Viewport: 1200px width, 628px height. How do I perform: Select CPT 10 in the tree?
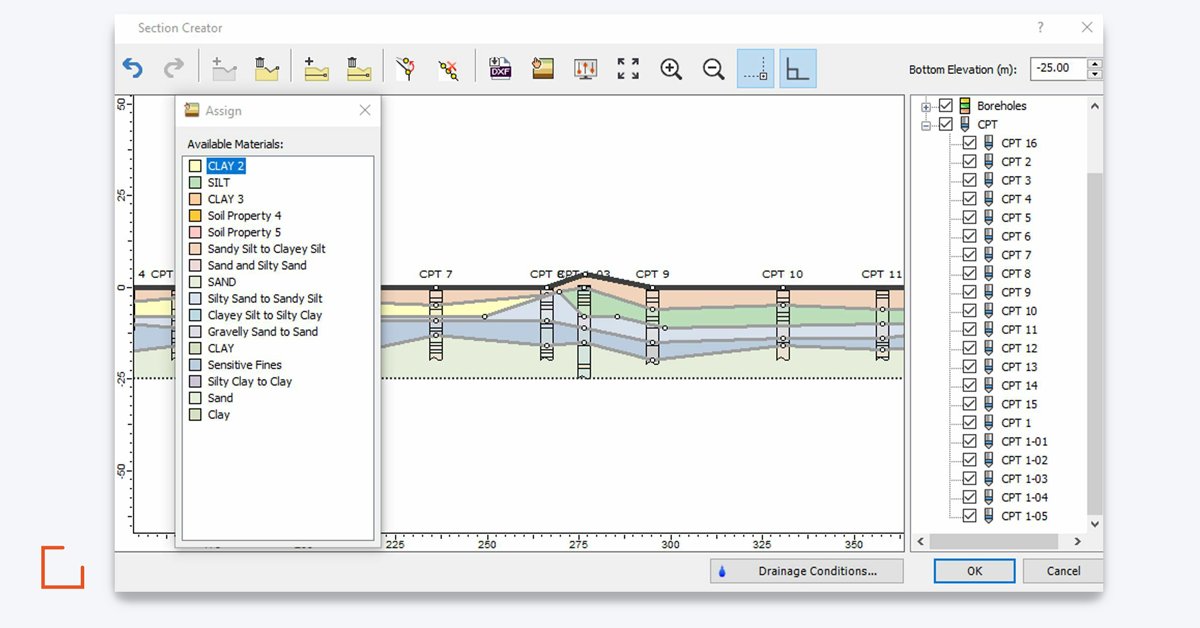[1019, 311]
